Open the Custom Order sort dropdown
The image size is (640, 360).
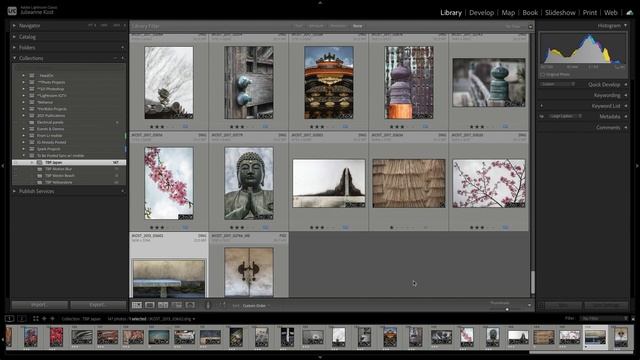(256, 306)
